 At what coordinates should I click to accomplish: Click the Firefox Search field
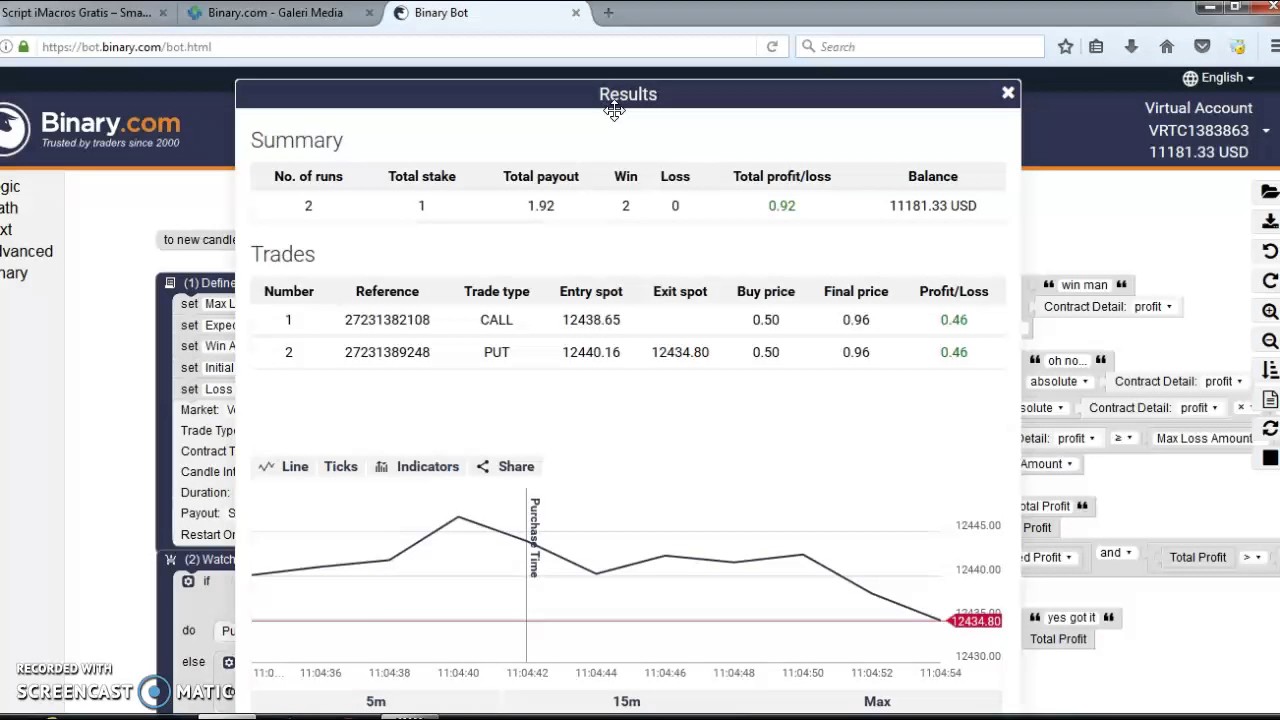coord(919,46)
